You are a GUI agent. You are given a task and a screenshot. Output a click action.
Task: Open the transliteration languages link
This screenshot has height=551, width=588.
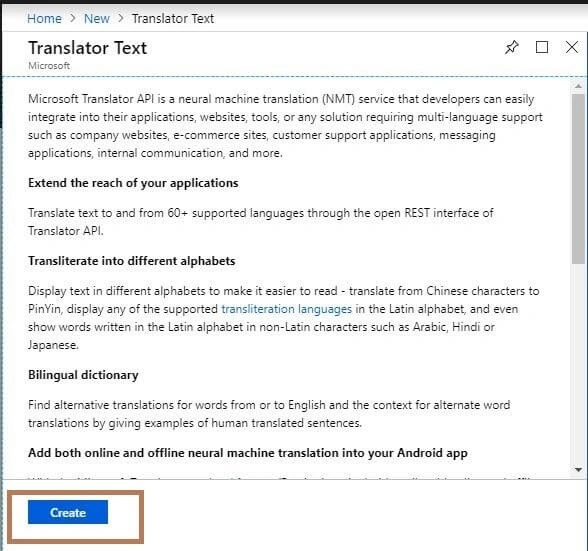(286, 309)
